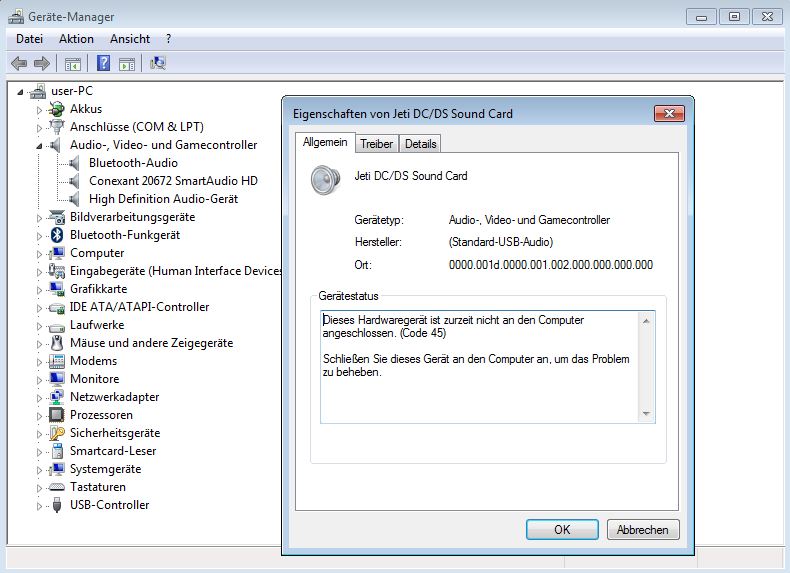
Task: Expand the Grafikkarte category
Action: 41,289
